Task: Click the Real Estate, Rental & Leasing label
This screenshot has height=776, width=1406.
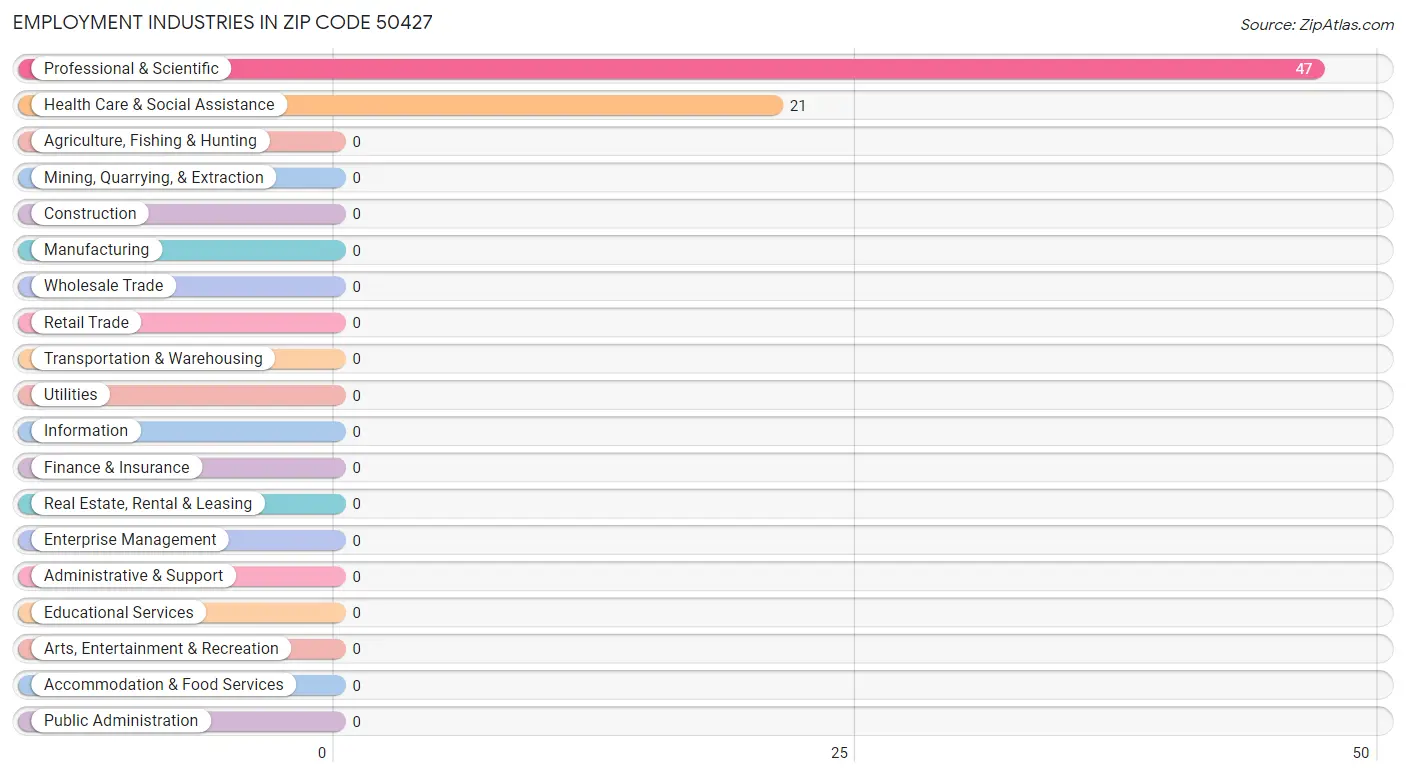Action: point(148,503)
